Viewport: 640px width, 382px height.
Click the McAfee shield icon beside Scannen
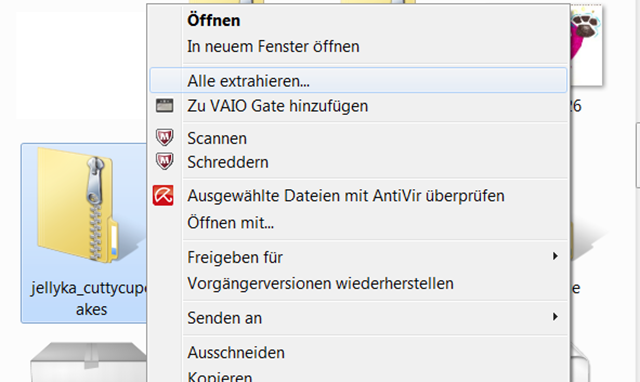164,137
